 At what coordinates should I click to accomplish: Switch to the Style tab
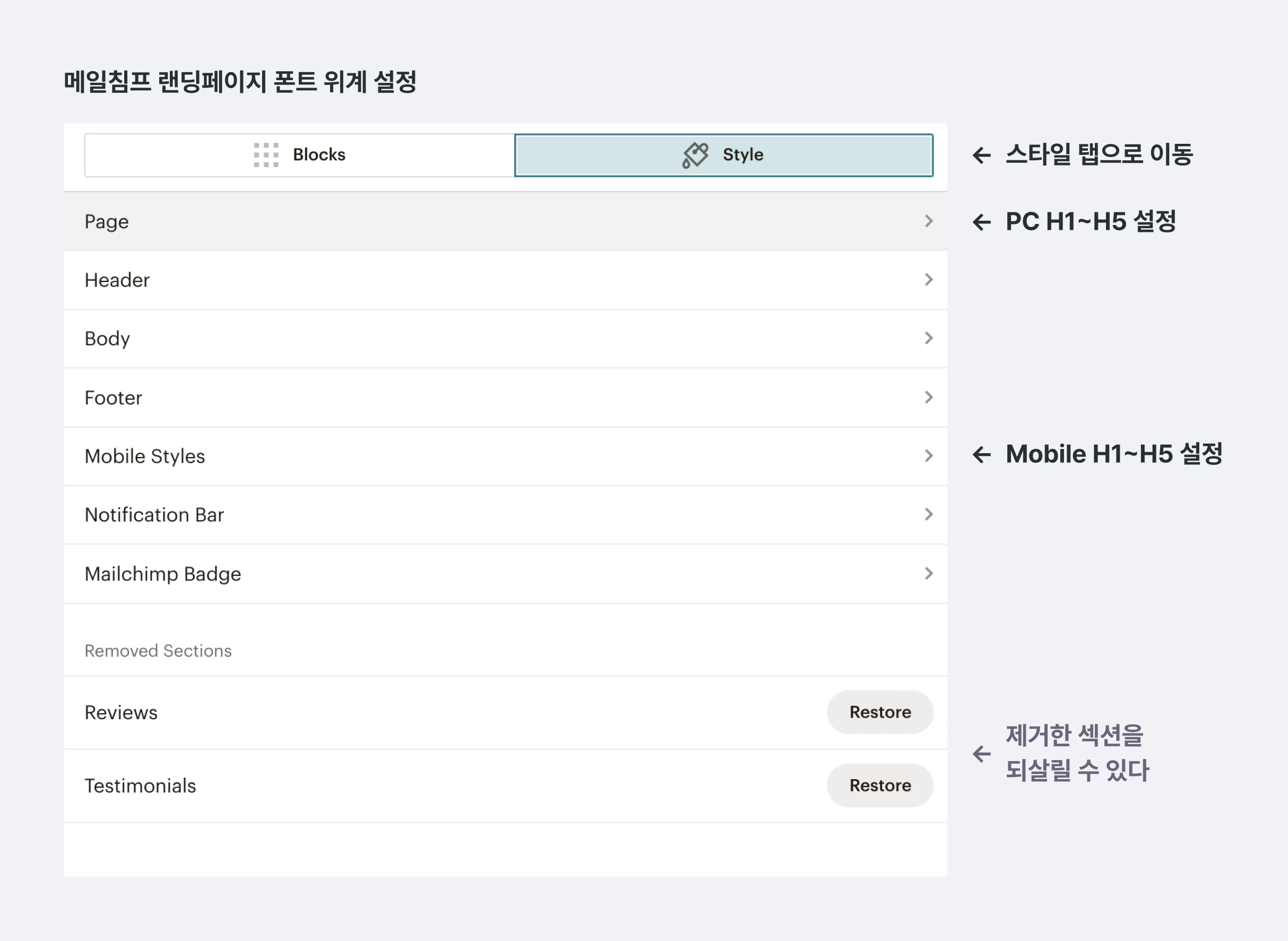point(742,155)
